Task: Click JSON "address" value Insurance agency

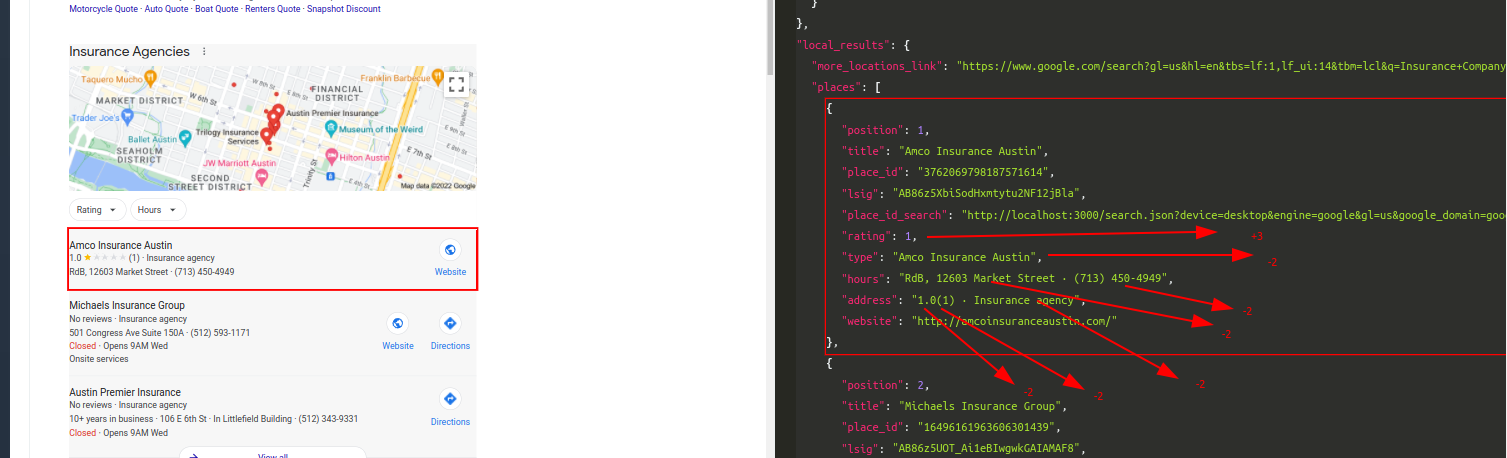Action: pyautogui.click(x=994, y=299)
